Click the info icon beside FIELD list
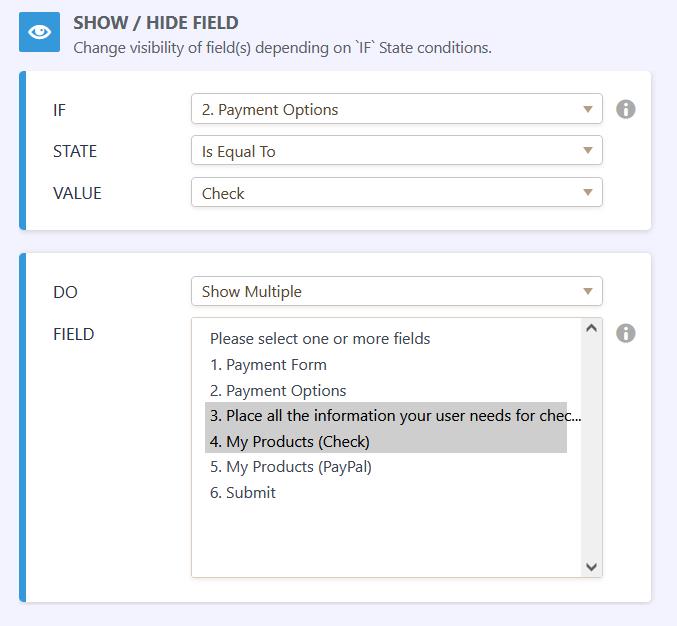 click(x=626, y=333)
